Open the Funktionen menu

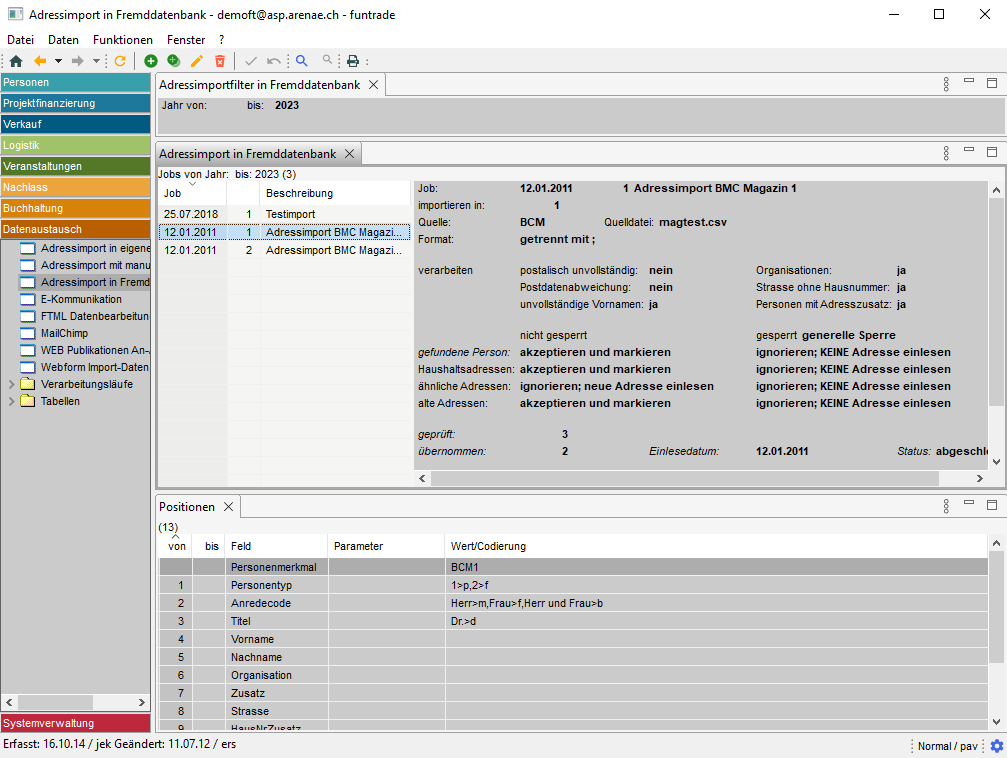point(122,40)
